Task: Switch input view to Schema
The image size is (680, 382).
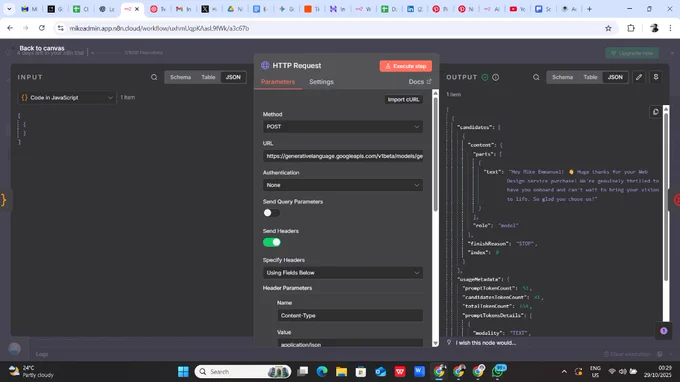Action: (x=180, y=77)
